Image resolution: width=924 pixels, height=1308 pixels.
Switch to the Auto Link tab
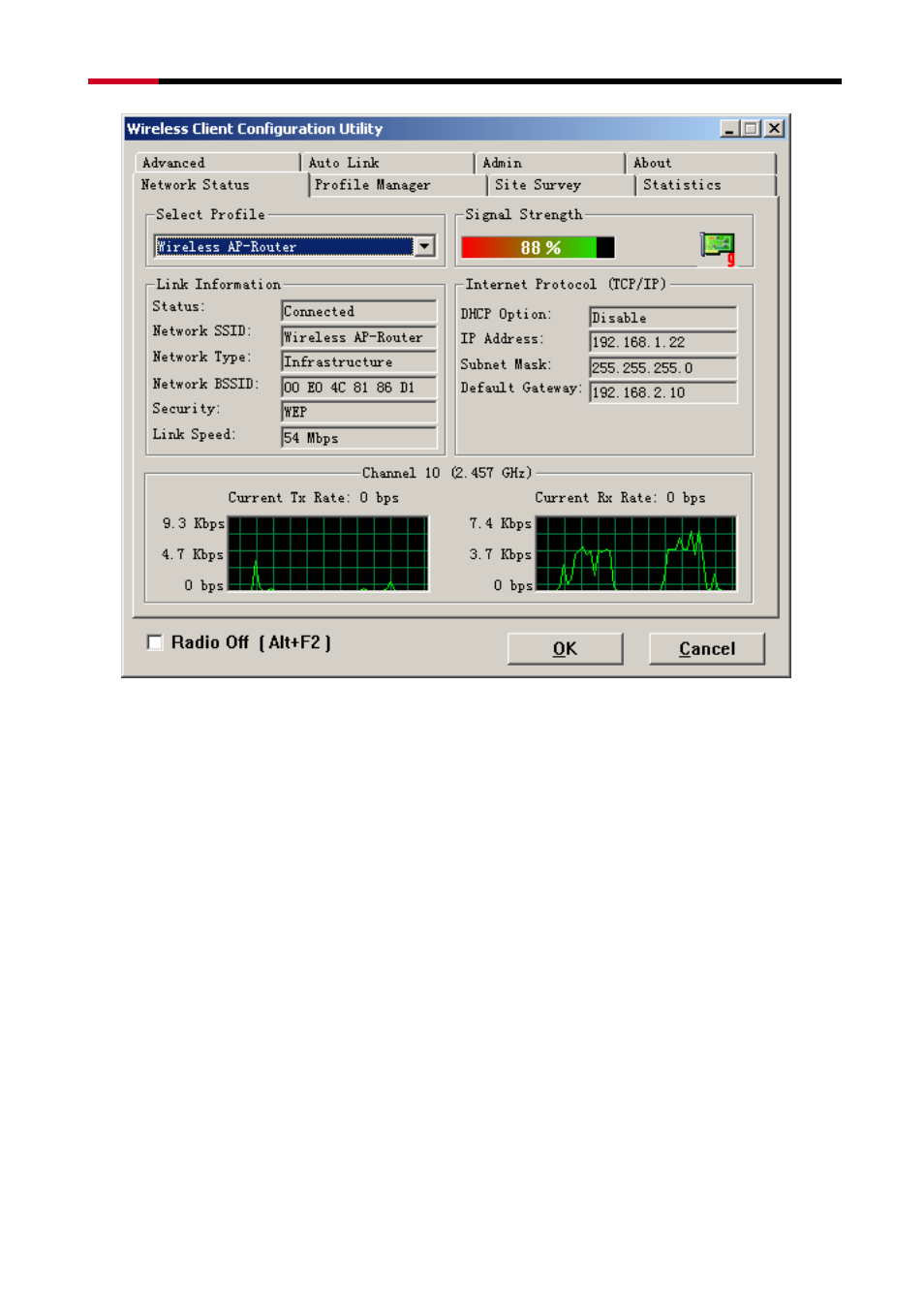click(x=387, y=163)
